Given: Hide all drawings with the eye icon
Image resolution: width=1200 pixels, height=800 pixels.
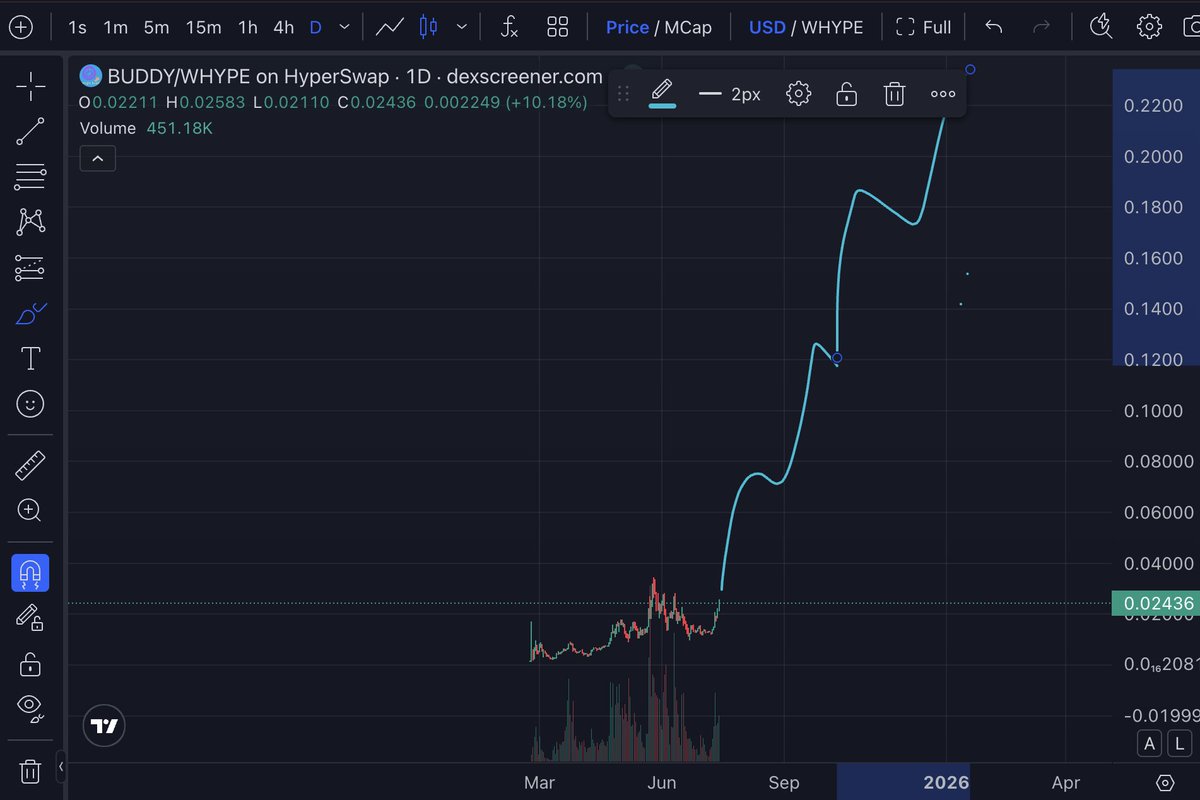Looking at the screenshot, I should (31, 708).
